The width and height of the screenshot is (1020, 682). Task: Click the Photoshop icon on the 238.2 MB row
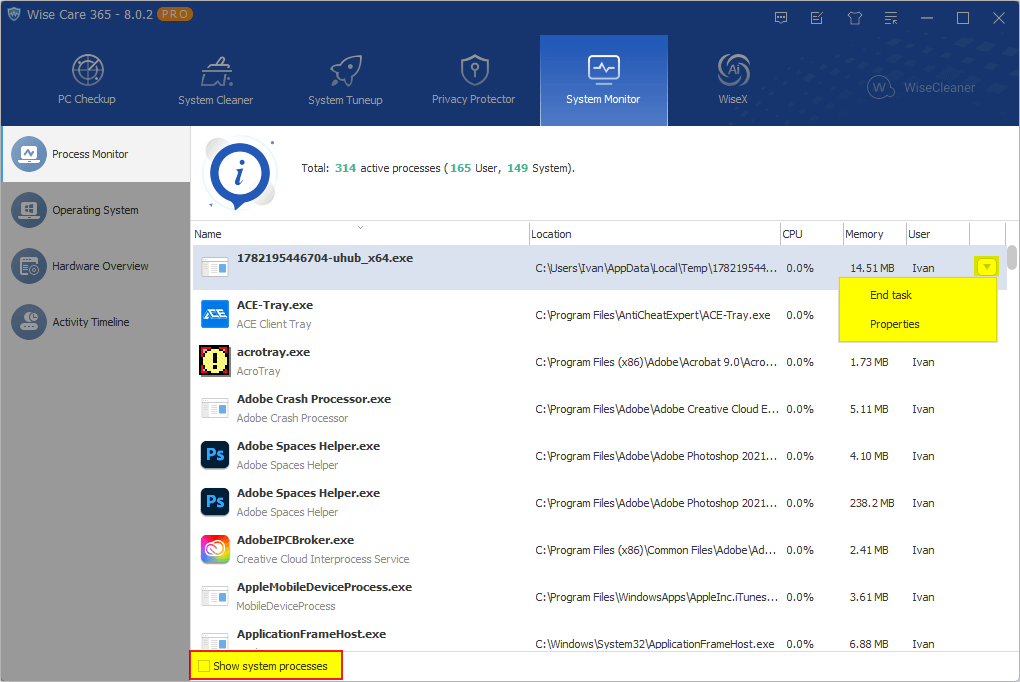pos(215,502)
